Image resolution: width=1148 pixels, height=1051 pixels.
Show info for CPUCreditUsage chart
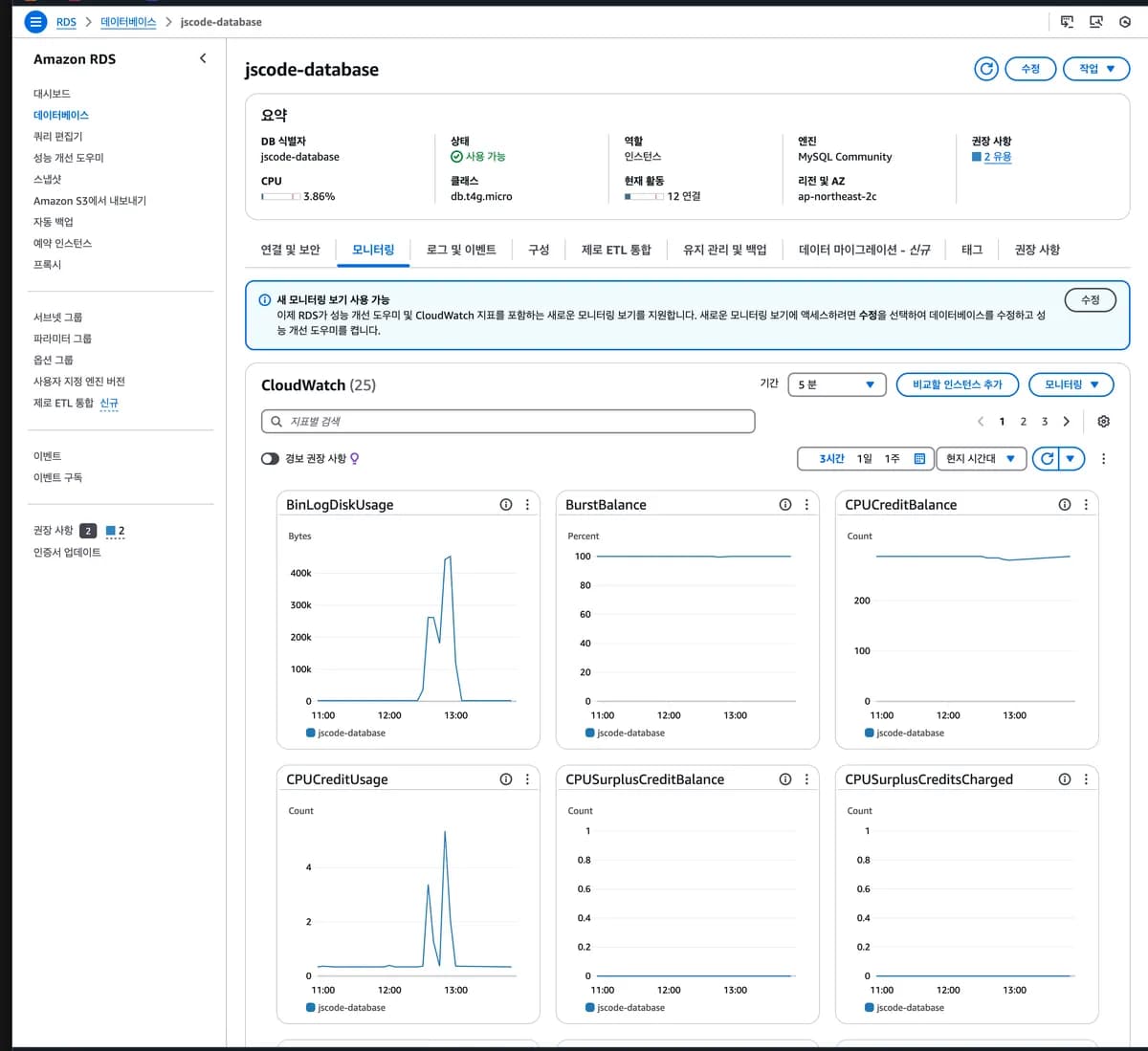tap(506, 779)
